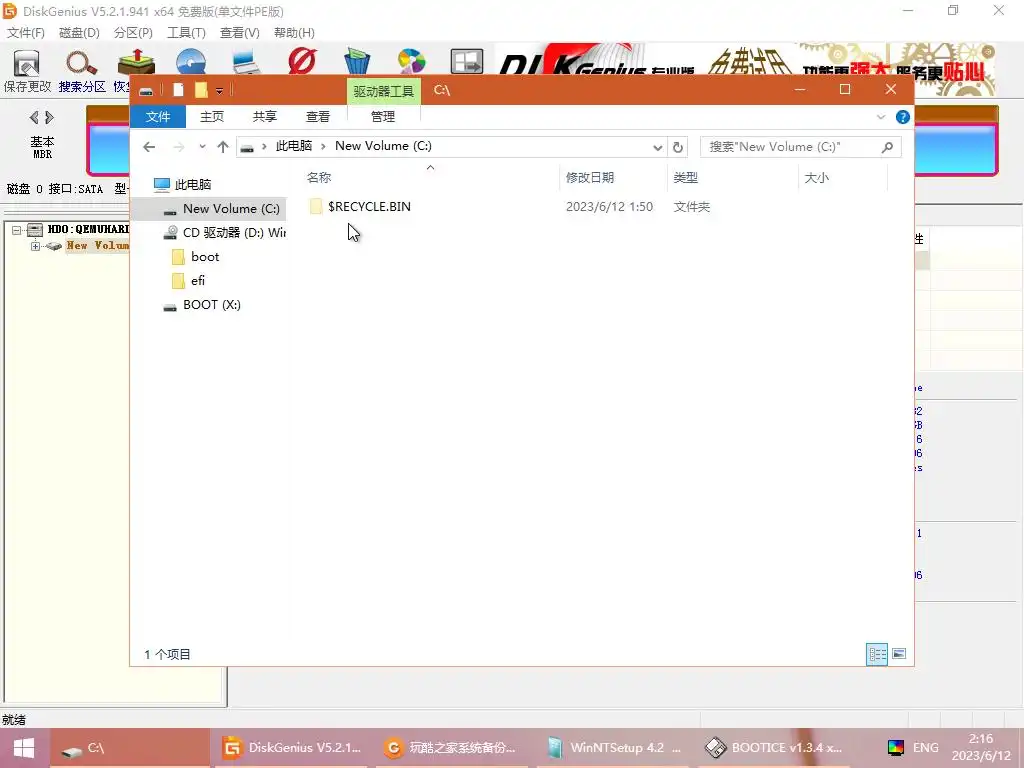Click the drive icon in Explorer title bar

click(x=146, y=90)
